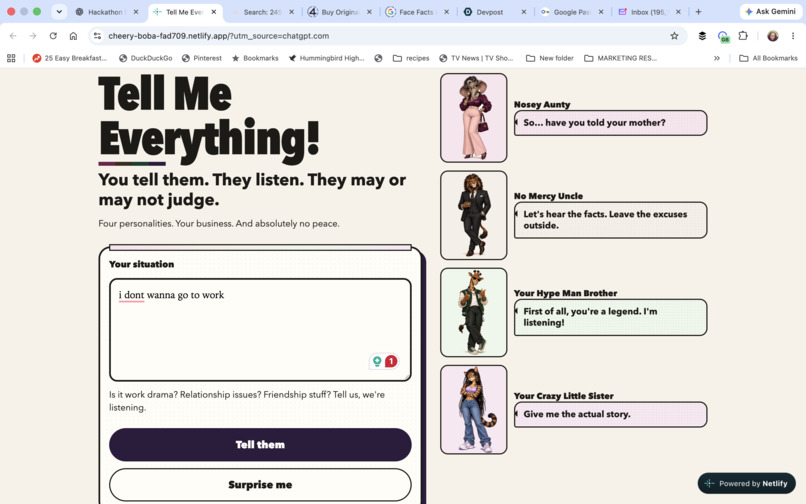This screenshot has width=806, height=504.
Task: Open 25 Easy Breakfast bookmark
Action: pos(69,58)
